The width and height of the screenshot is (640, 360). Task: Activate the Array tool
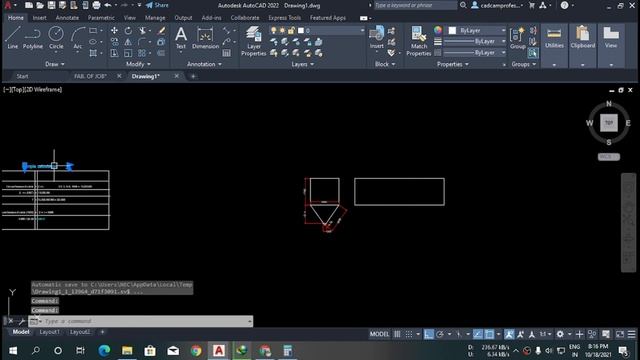click(x=142, y=53)
